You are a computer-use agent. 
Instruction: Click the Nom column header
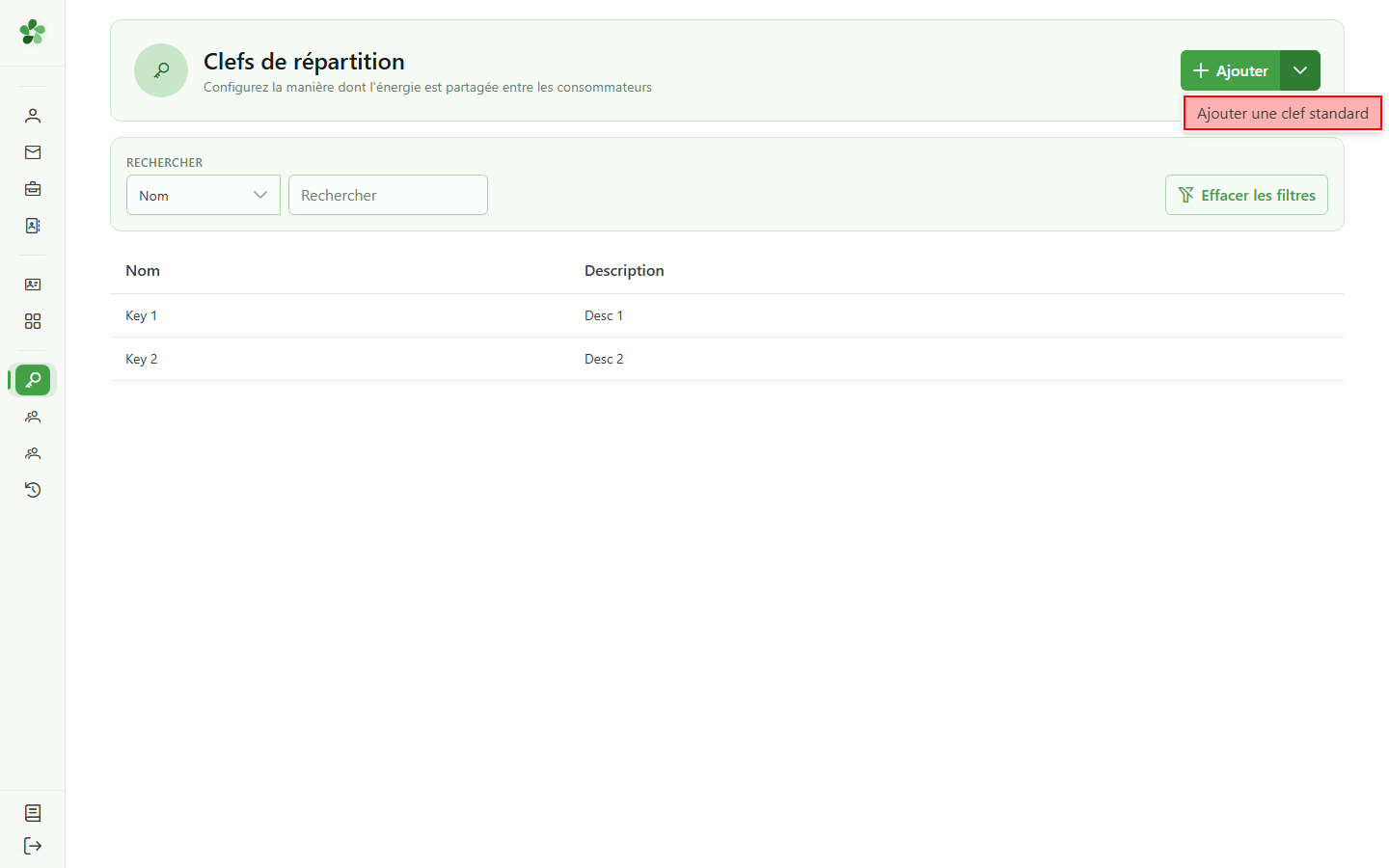(143, 271)
